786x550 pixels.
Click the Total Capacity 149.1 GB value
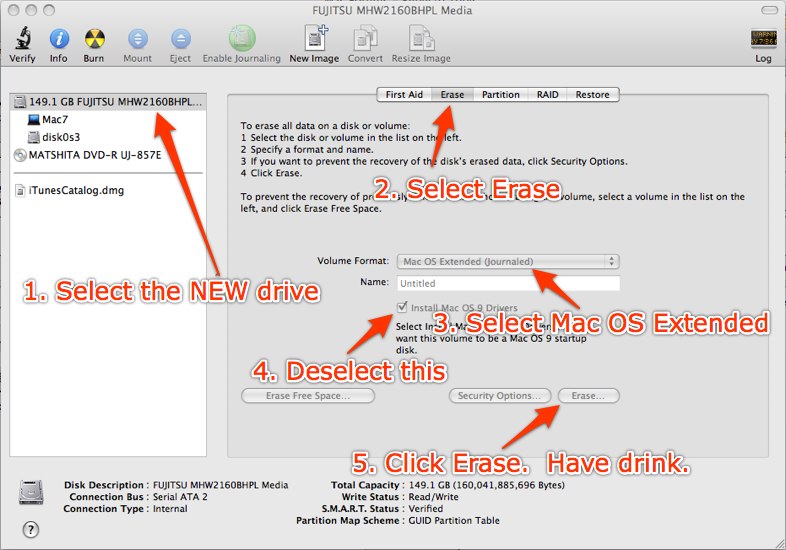487,485
